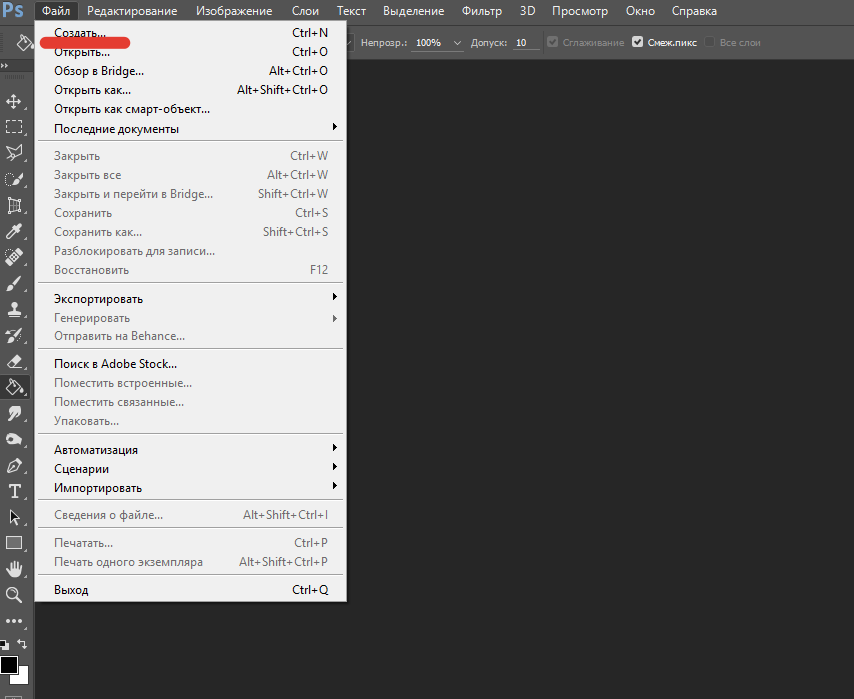Expand Импортировать submenu

[x=190, y=488]
